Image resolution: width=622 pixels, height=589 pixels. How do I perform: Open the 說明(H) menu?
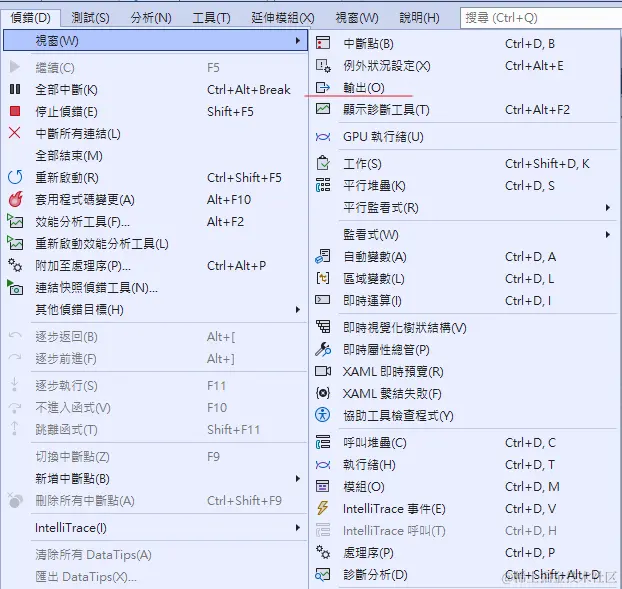(419, 18)
